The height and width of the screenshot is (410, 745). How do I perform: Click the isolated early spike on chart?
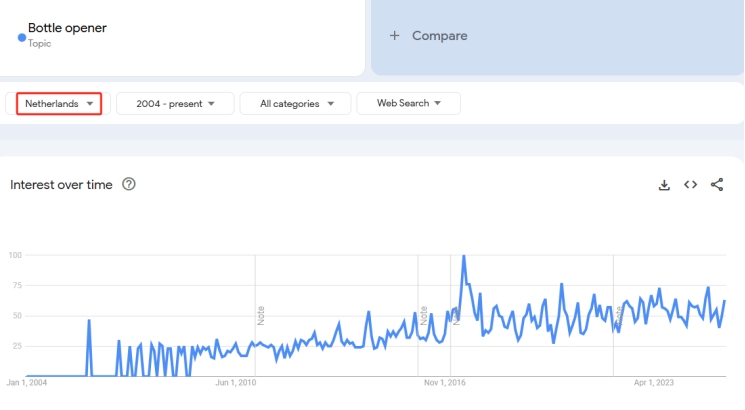click(89, 321)
